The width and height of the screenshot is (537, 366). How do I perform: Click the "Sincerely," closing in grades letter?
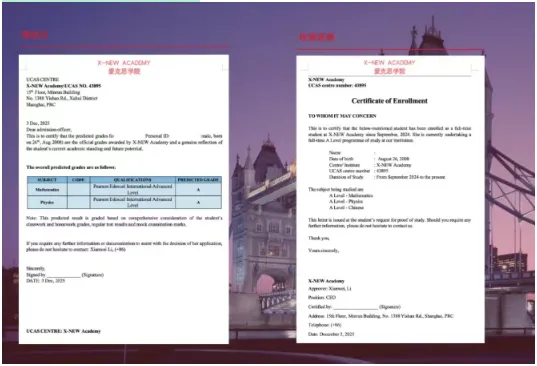pyautogui.click(x=36, y=268)
